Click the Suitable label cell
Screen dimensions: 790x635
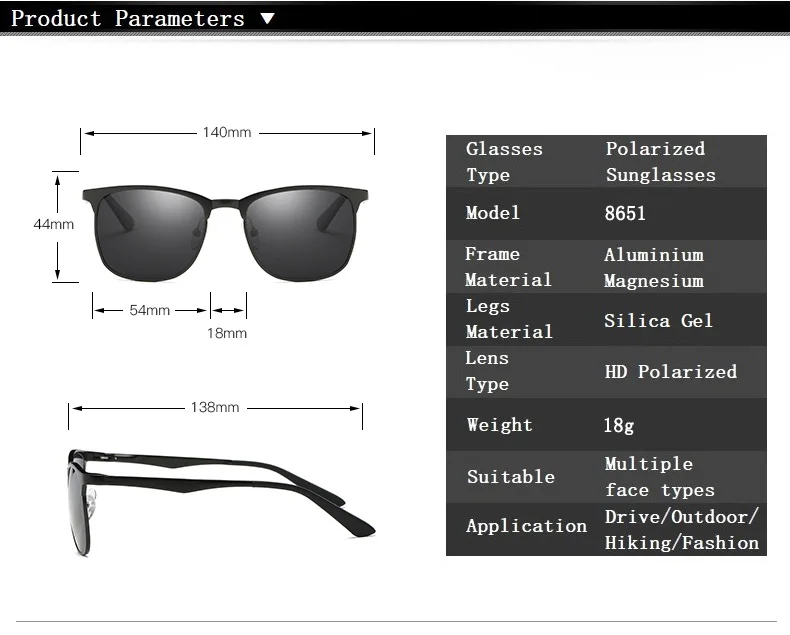coord(511,477)
